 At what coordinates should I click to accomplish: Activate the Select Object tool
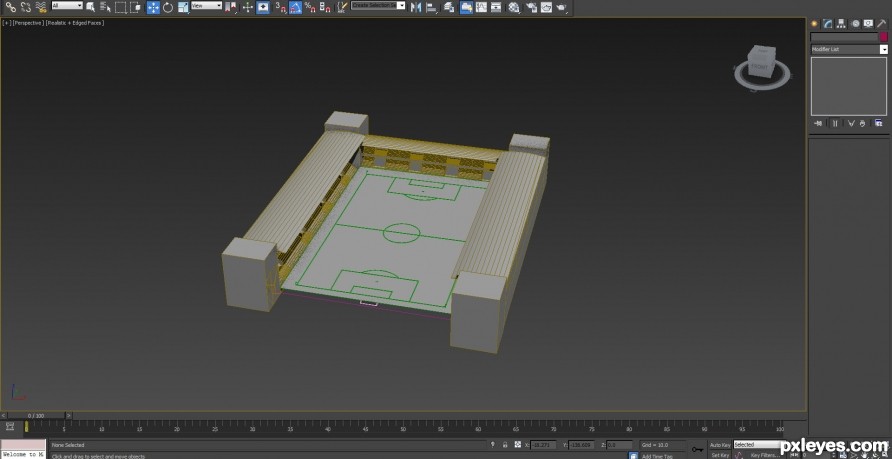pyautogui.click(x=90, y=7)
